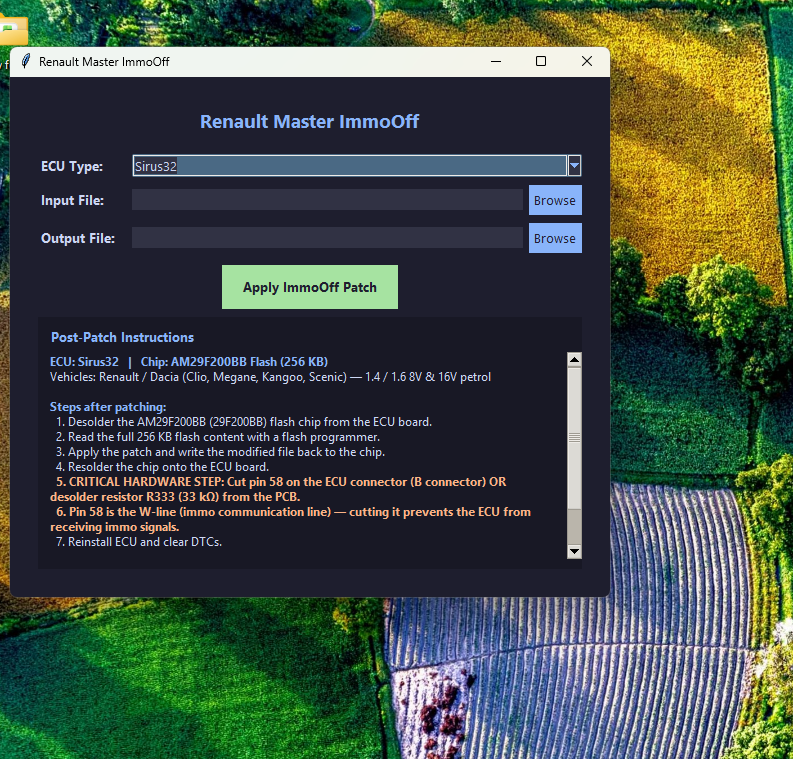The width and height of the screenshot is (793, 759).
Task: Click step 1 'Desolder the AM29F200BB' line
Action: coord(244,422)
